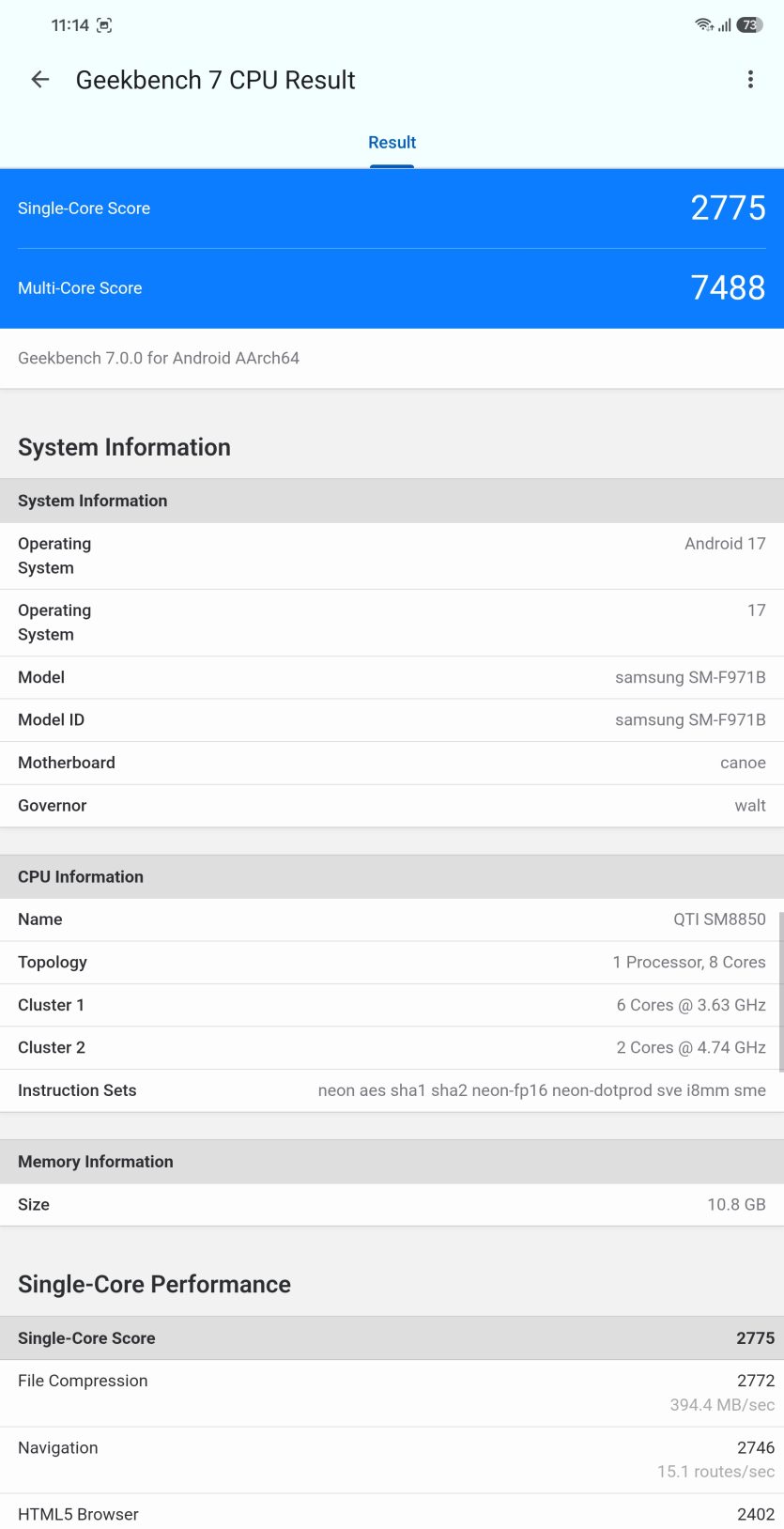
Task: Tap the 394.4 MB/sec throughput value
Action: click(722, 1405)
